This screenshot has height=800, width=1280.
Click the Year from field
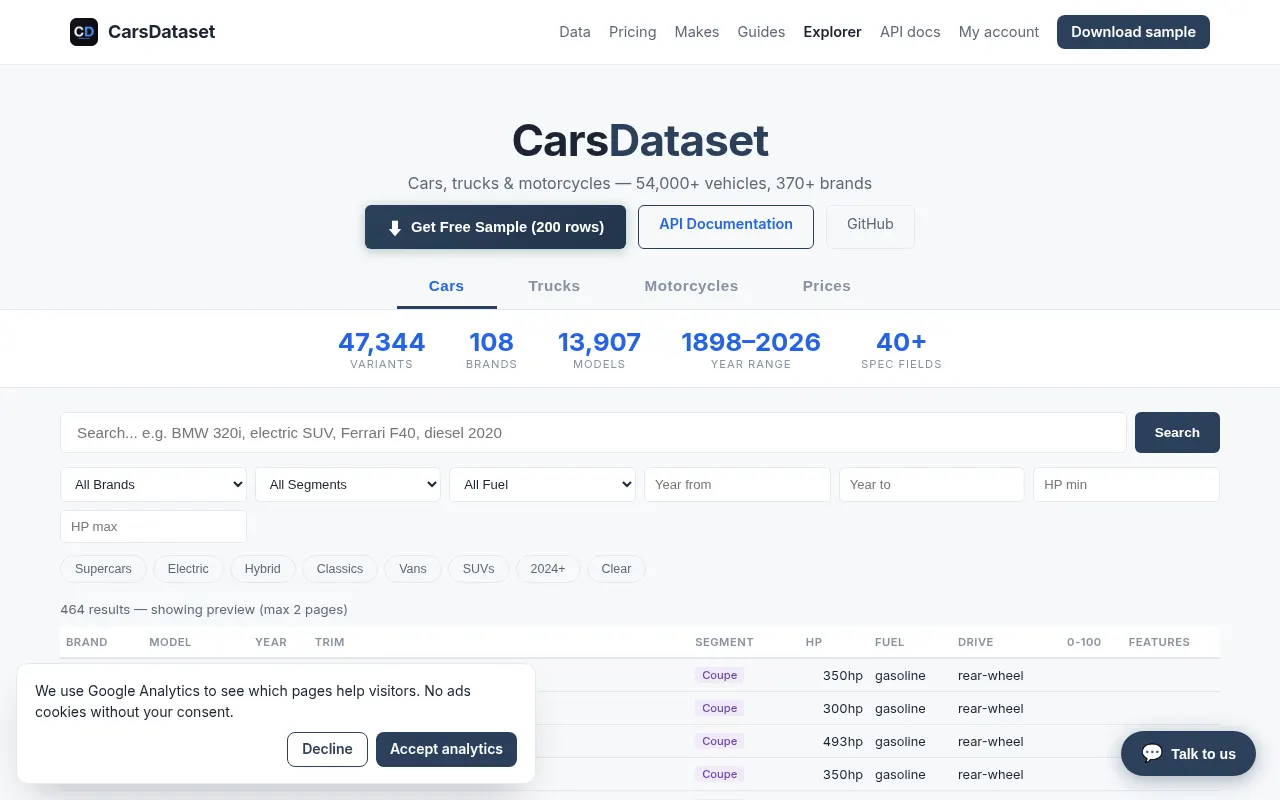pyautogui.click(x=737, y=484)
